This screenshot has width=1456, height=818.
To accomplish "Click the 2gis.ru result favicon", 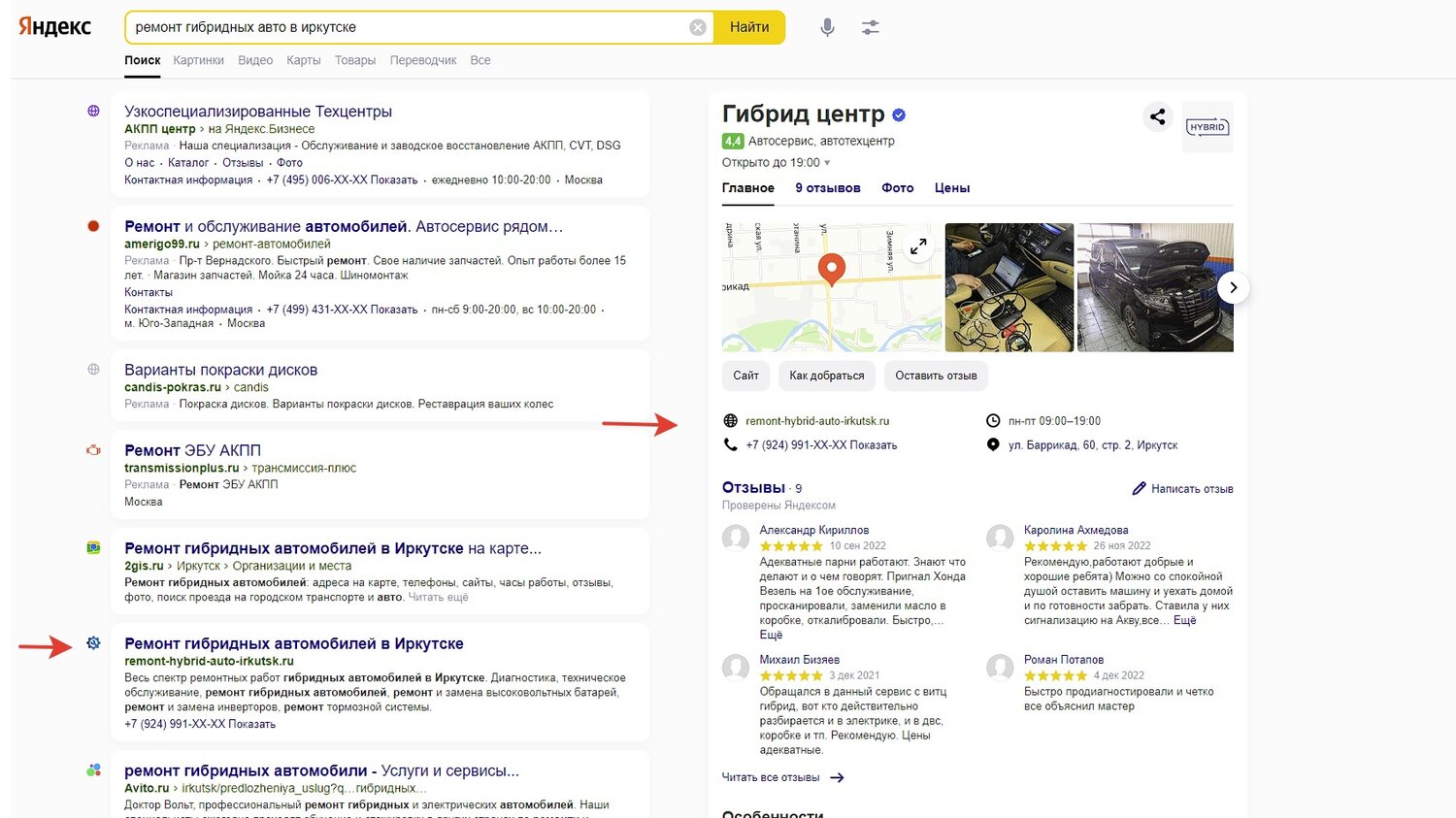I will tap(93, 548).
